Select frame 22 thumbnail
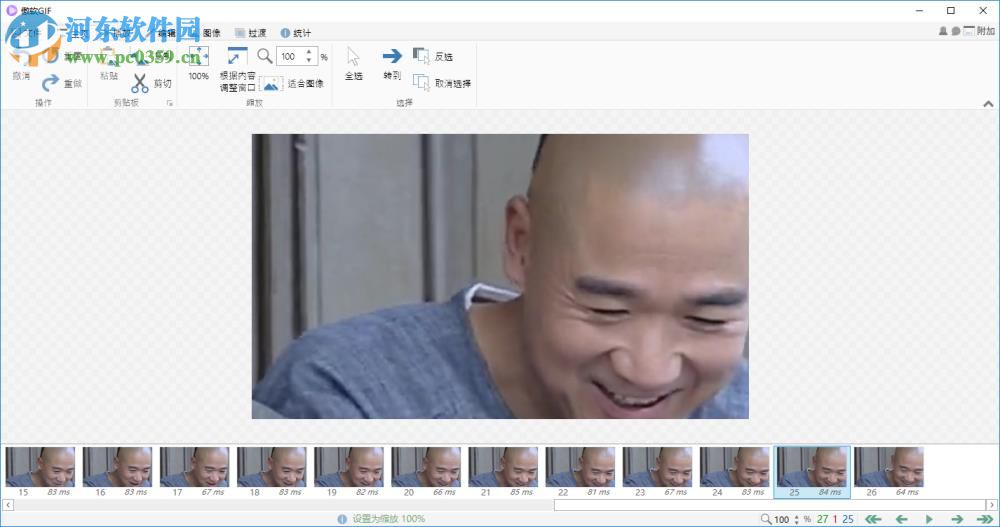This screenshot has width=1000, height=527. (x=580, y=467)
